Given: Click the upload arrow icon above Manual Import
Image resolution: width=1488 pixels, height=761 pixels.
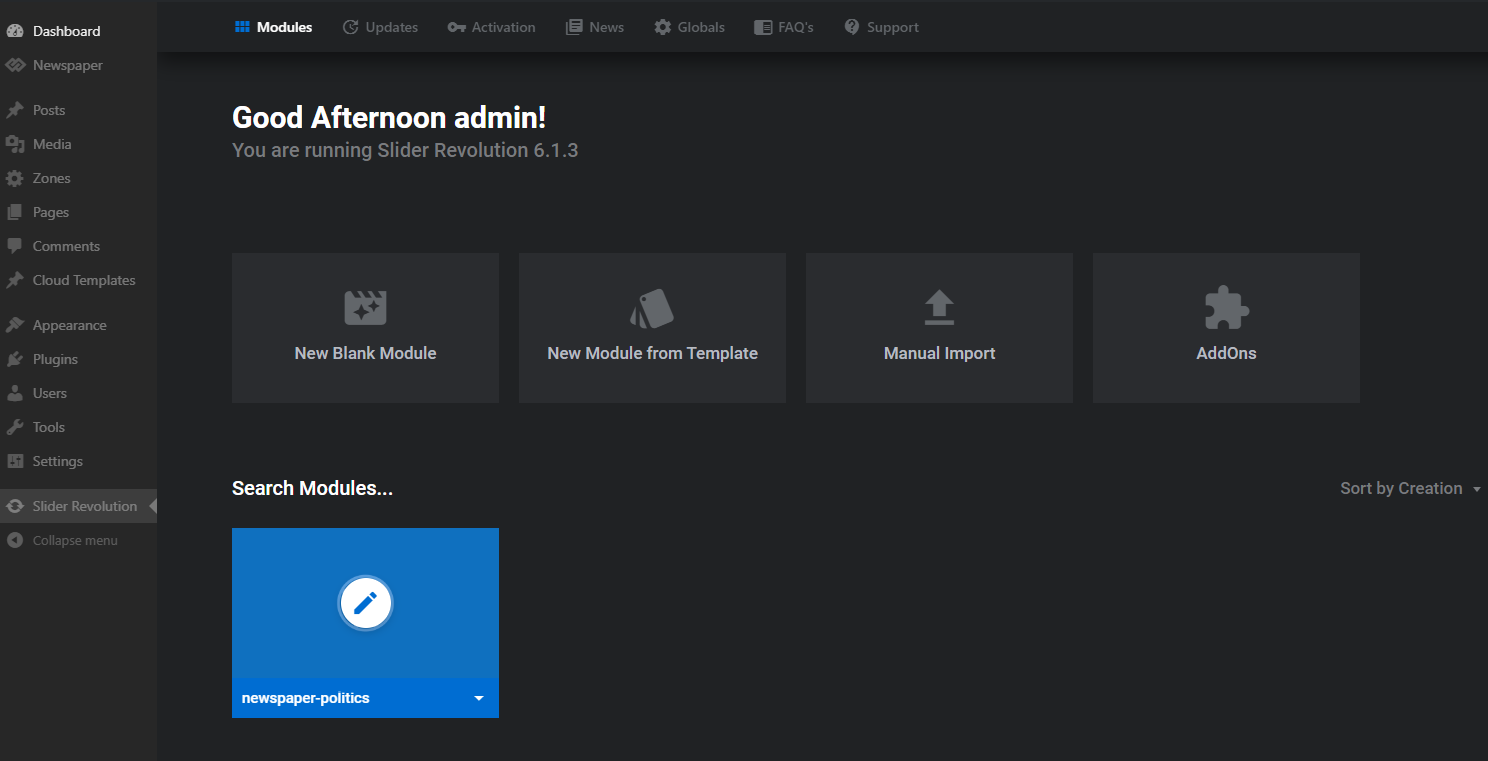Looking at the screenshot, I should (939, 307).
